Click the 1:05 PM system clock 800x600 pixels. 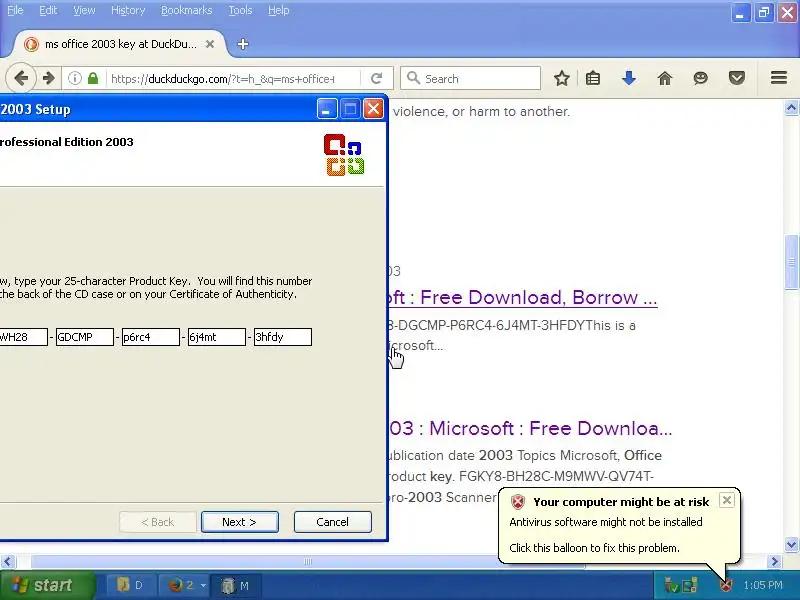(x=763, y=585)
